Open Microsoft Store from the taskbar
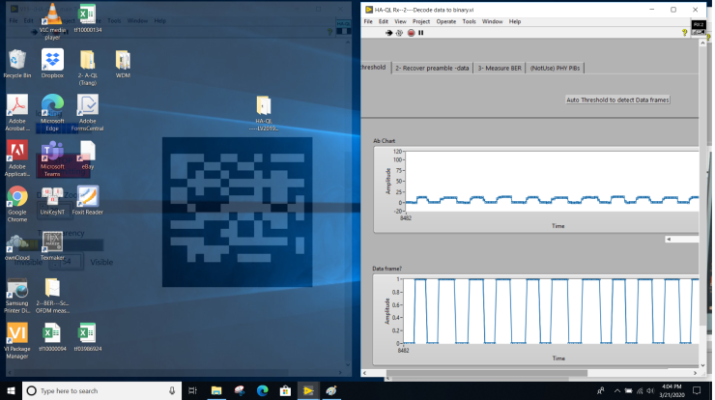Viewport: 715px width, 400px height. (285, 390)
